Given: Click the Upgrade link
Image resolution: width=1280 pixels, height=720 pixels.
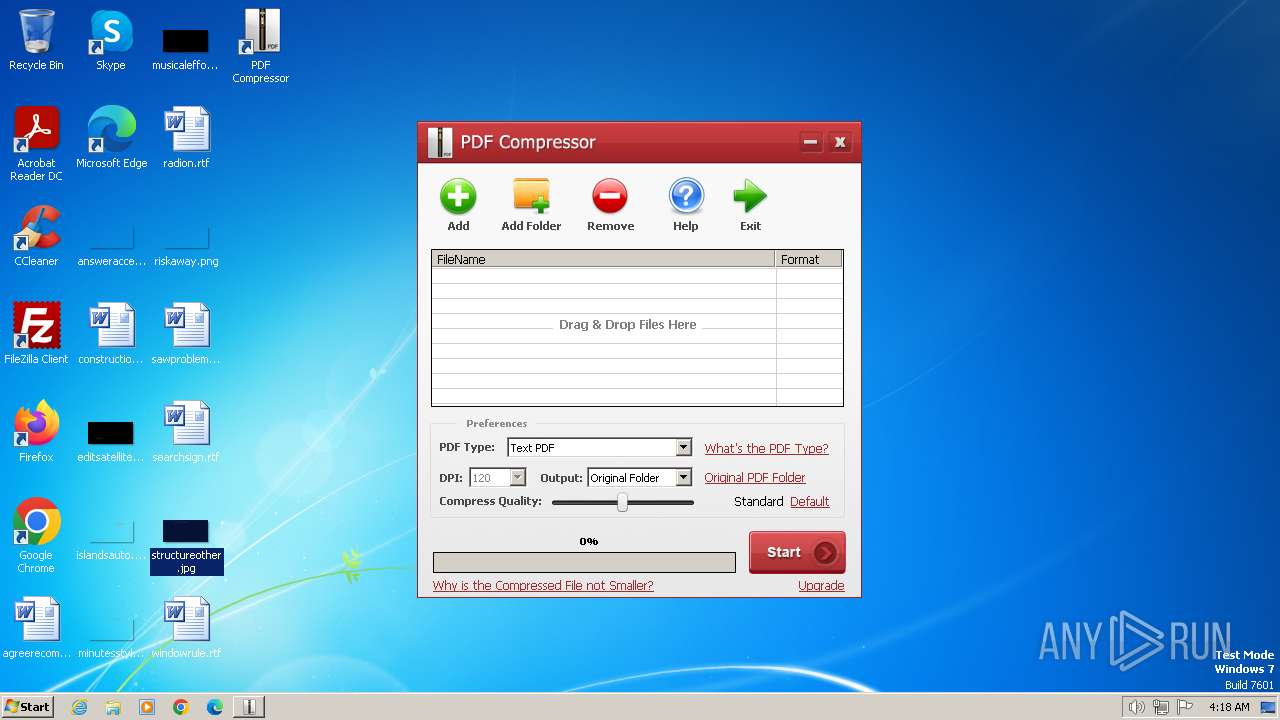Looking at the screenshot, I should pos(821,586).
